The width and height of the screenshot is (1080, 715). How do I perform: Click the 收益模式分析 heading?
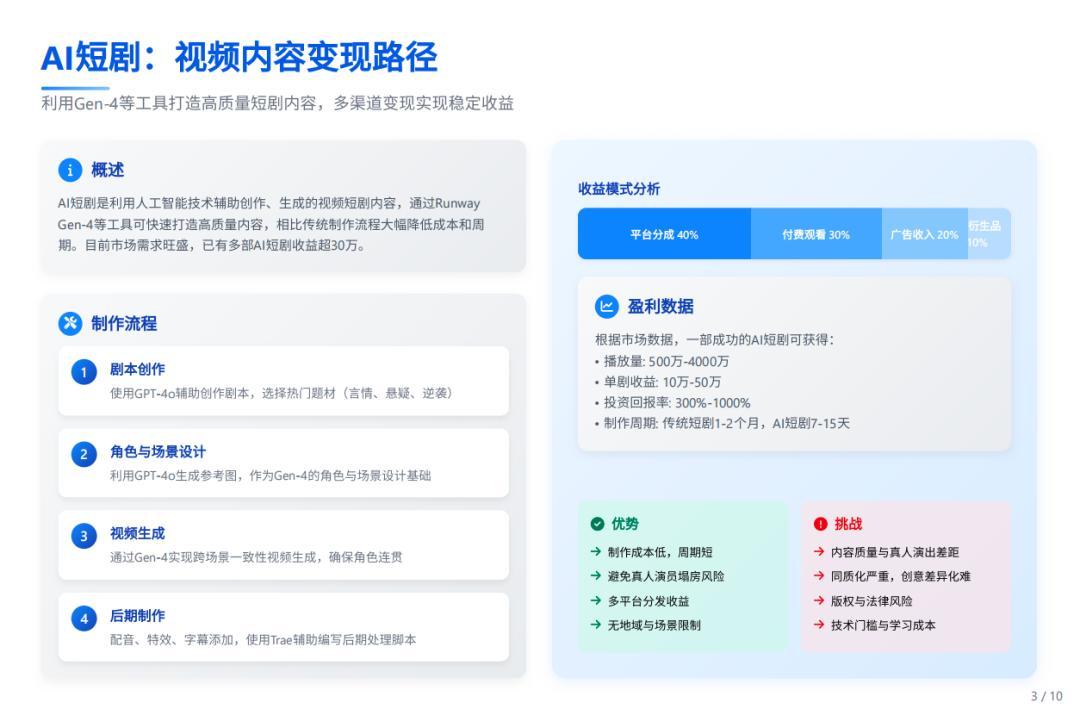pyautogui.click(x=619, y=189)
